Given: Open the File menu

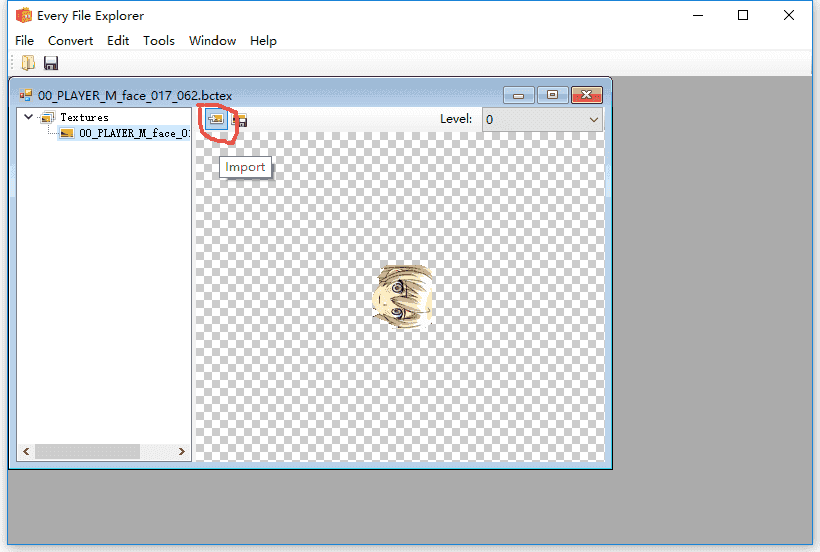Looking at the screenshot, I should (x=25, y=41).
